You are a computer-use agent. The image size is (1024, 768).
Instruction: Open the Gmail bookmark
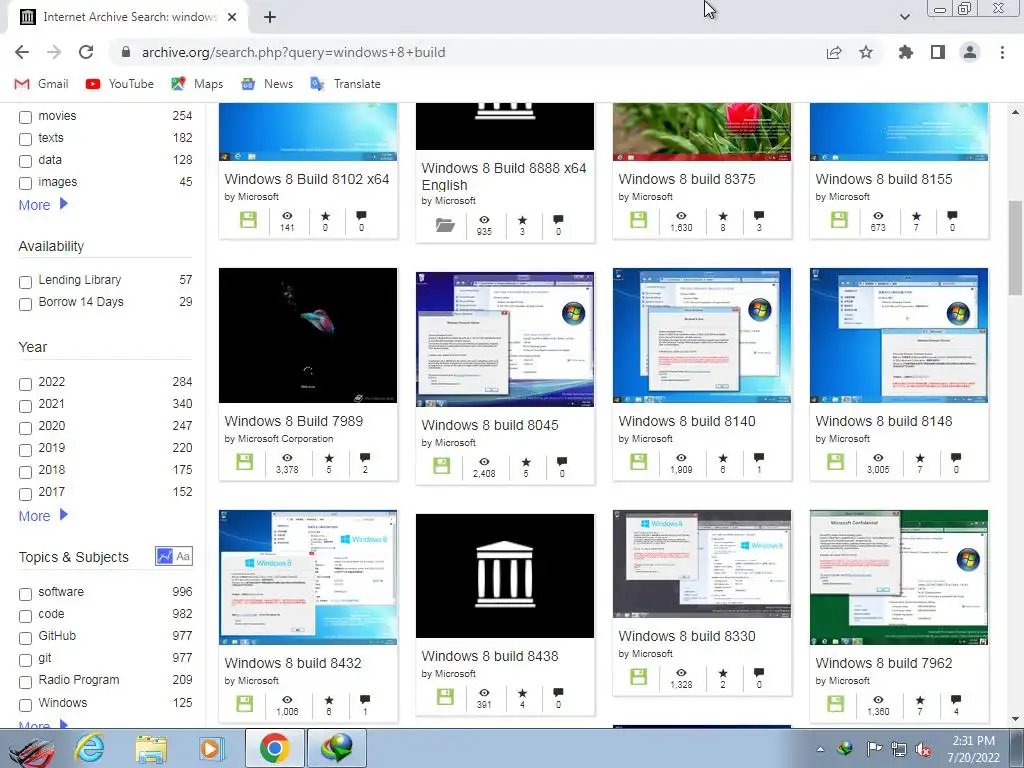pyautogui.click(x=41, y=84)
